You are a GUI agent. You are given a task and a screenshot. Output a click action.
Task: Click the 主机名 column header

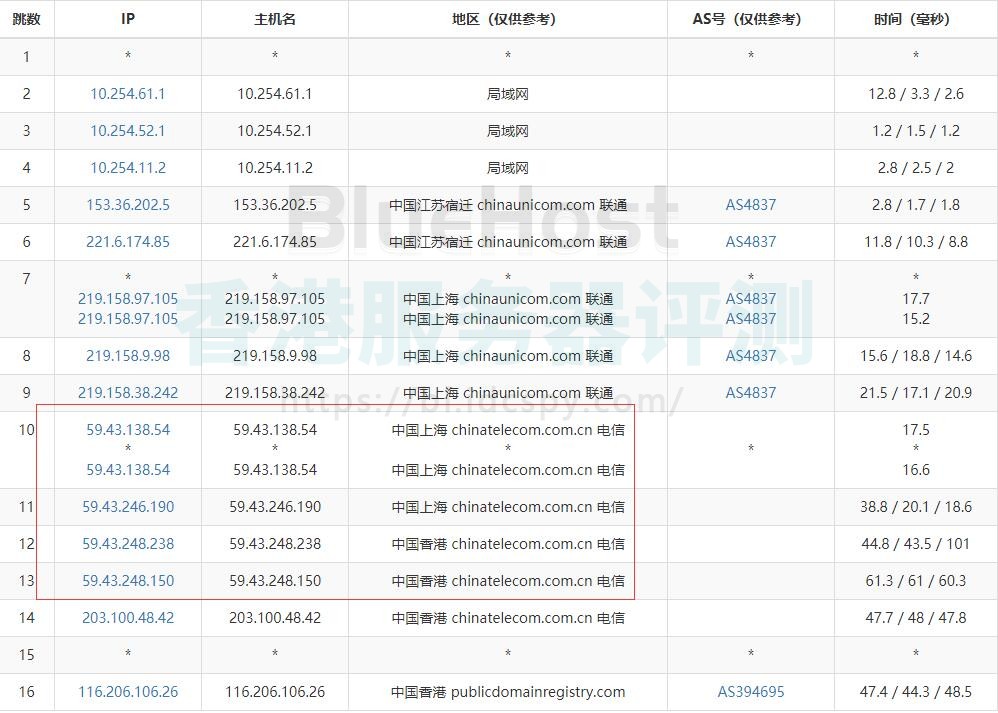[275, 19]
